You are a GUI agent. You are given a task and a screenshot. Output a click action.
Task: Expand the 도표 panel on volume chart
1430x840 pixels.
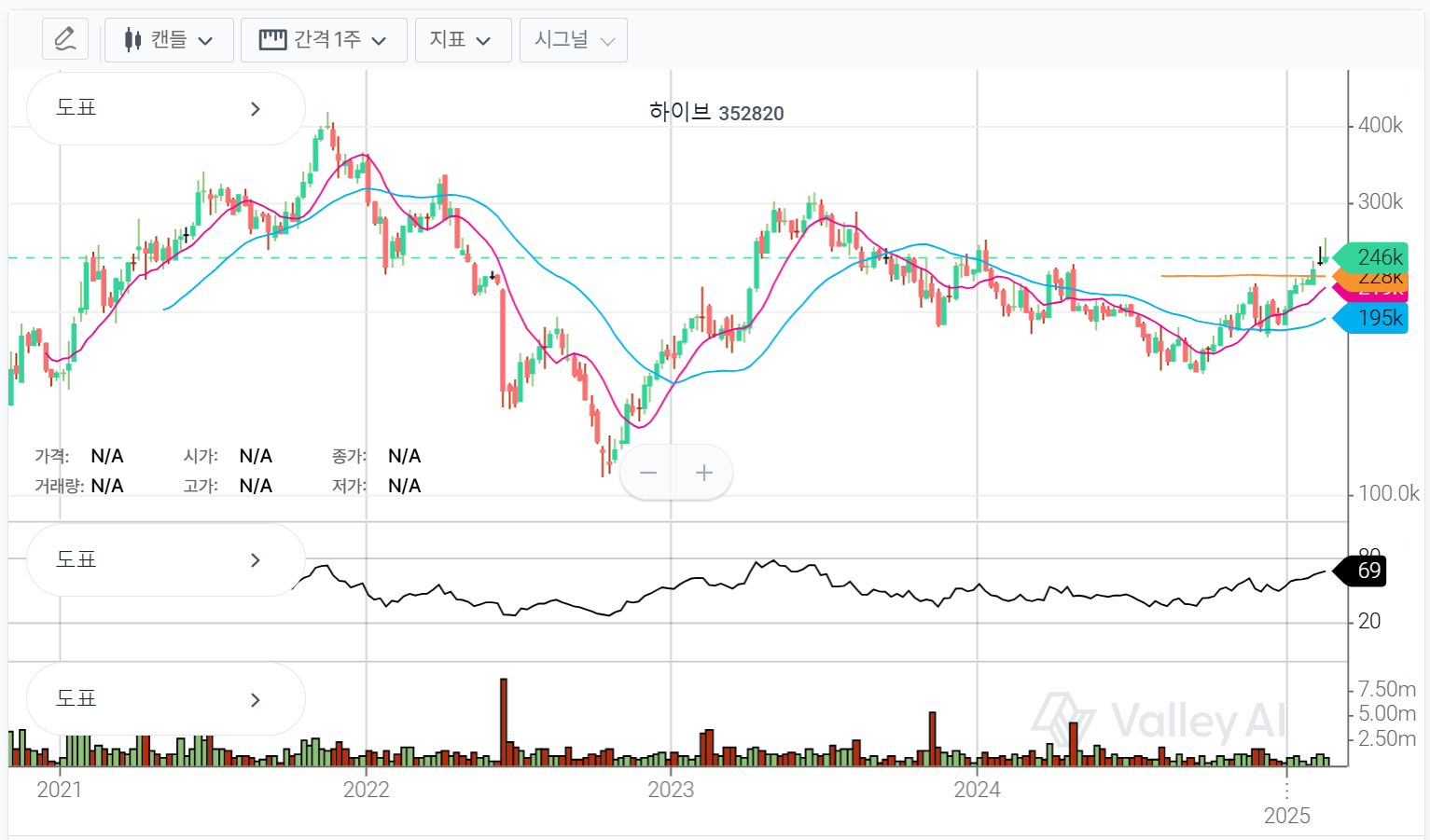165,699
